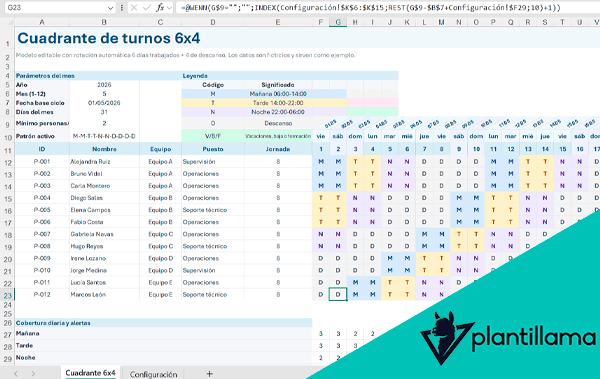Screen dimensions: 600x379
Task: Select column G header
Action: [338, 22]
